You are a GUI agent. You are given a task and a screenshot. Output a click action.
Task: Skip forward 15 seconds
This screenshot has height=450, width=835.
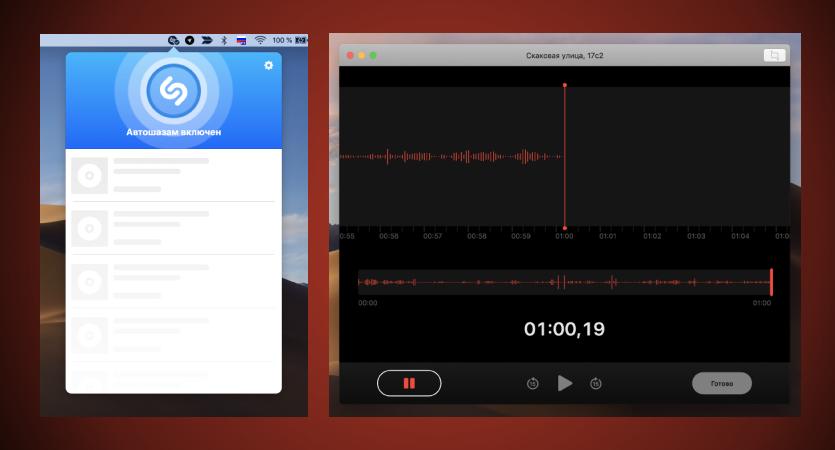click(596, 383)
